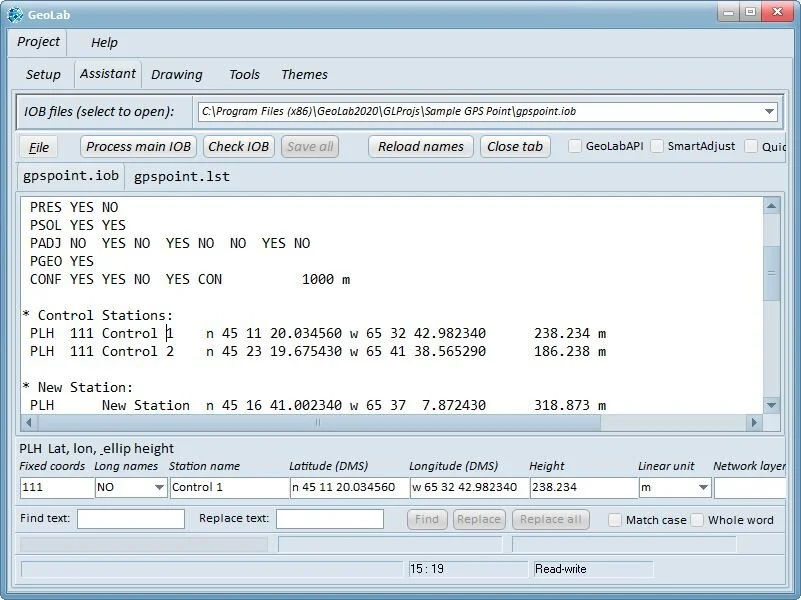Click the Station name field Control 1
801x600 pixels.
click(229, 487)
